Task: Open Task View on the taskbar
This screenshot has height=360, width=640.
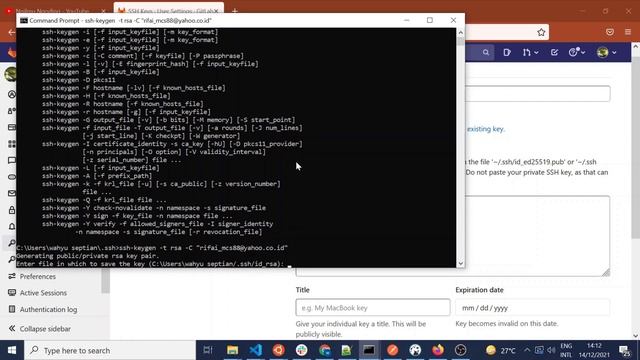Action: click(208, 350)
